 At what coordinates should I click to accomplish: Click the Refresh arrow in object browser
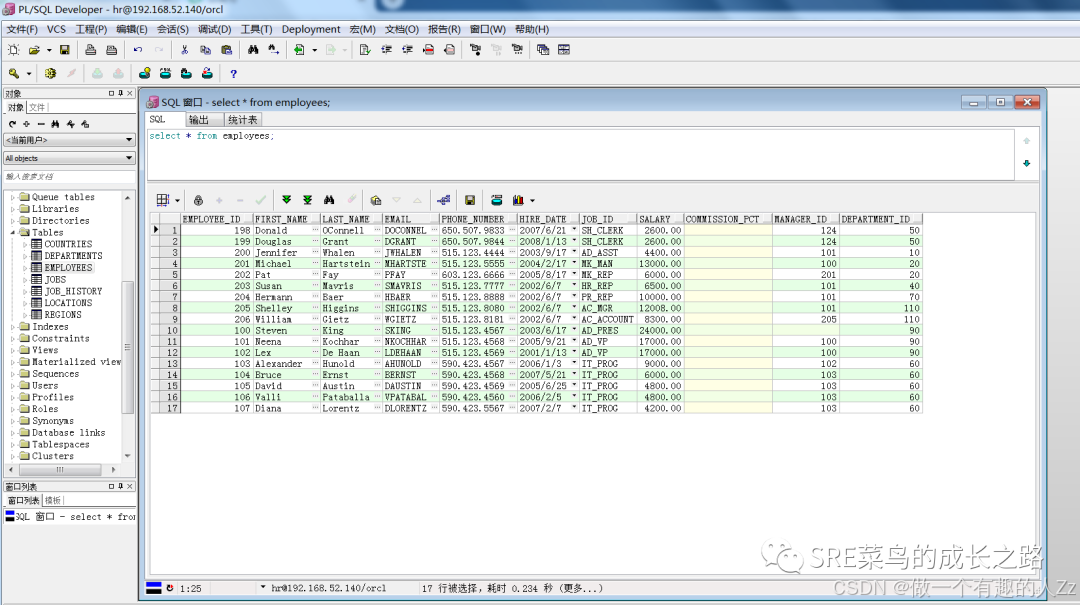[12, 124]
